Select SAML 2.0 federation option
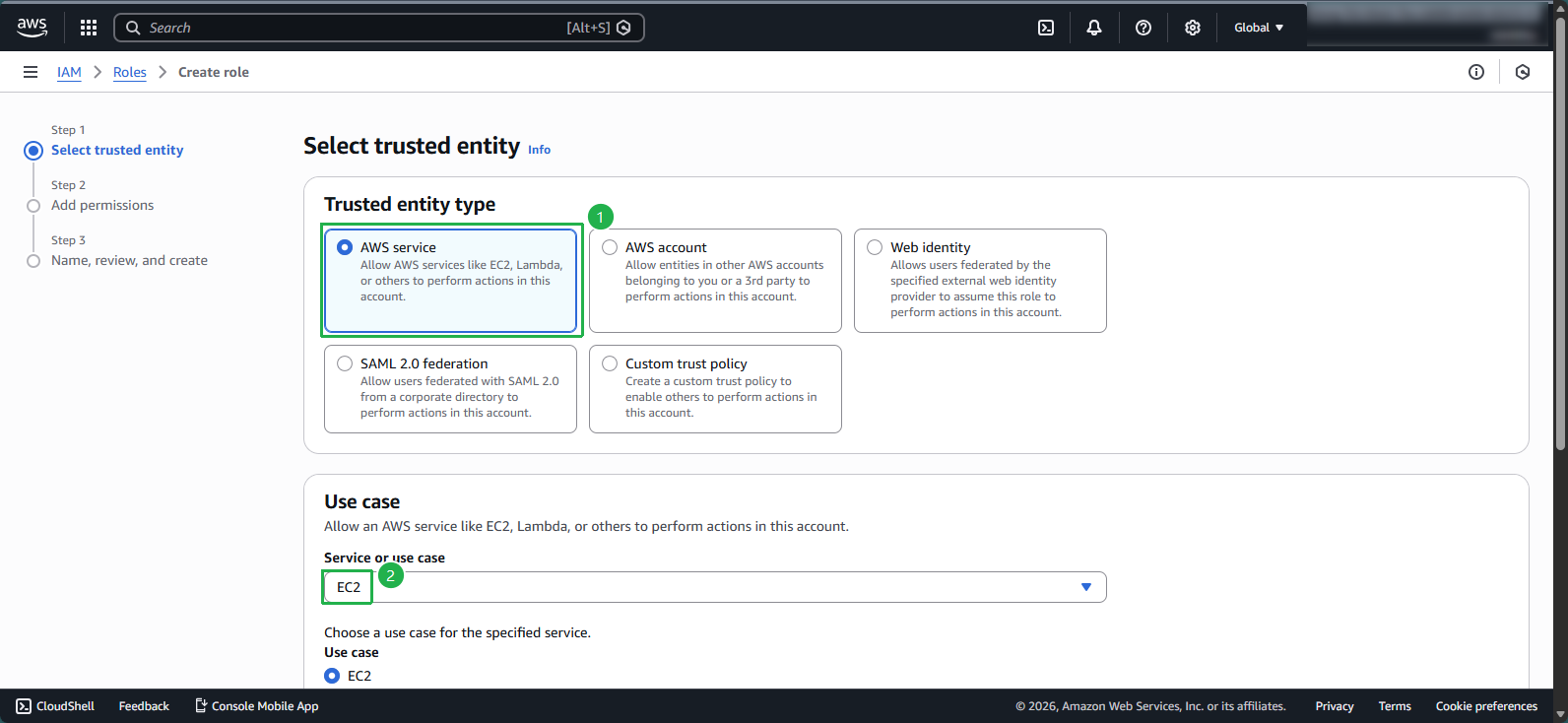 450,389
